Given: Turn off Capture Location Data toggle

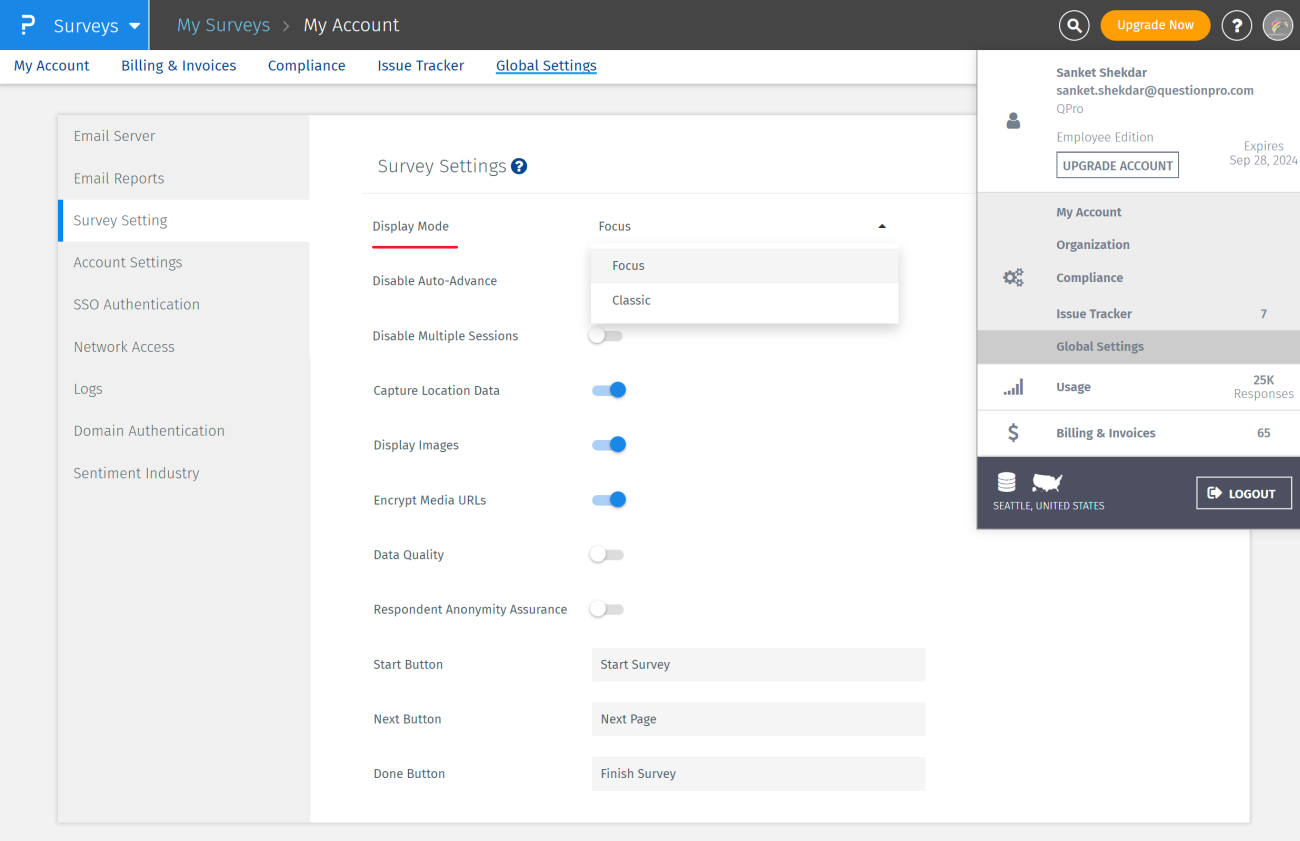Looking at the screenshot, I should pyautogui.click(x=609, y=390).
